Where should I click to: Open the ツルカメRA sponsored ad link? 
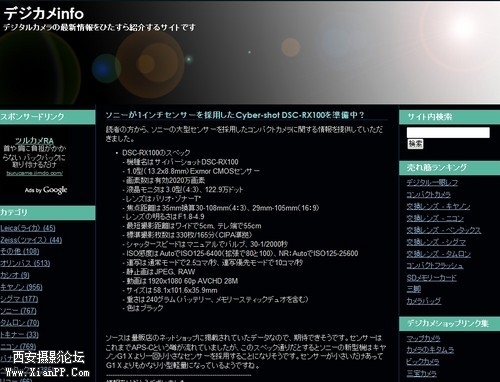34,140
